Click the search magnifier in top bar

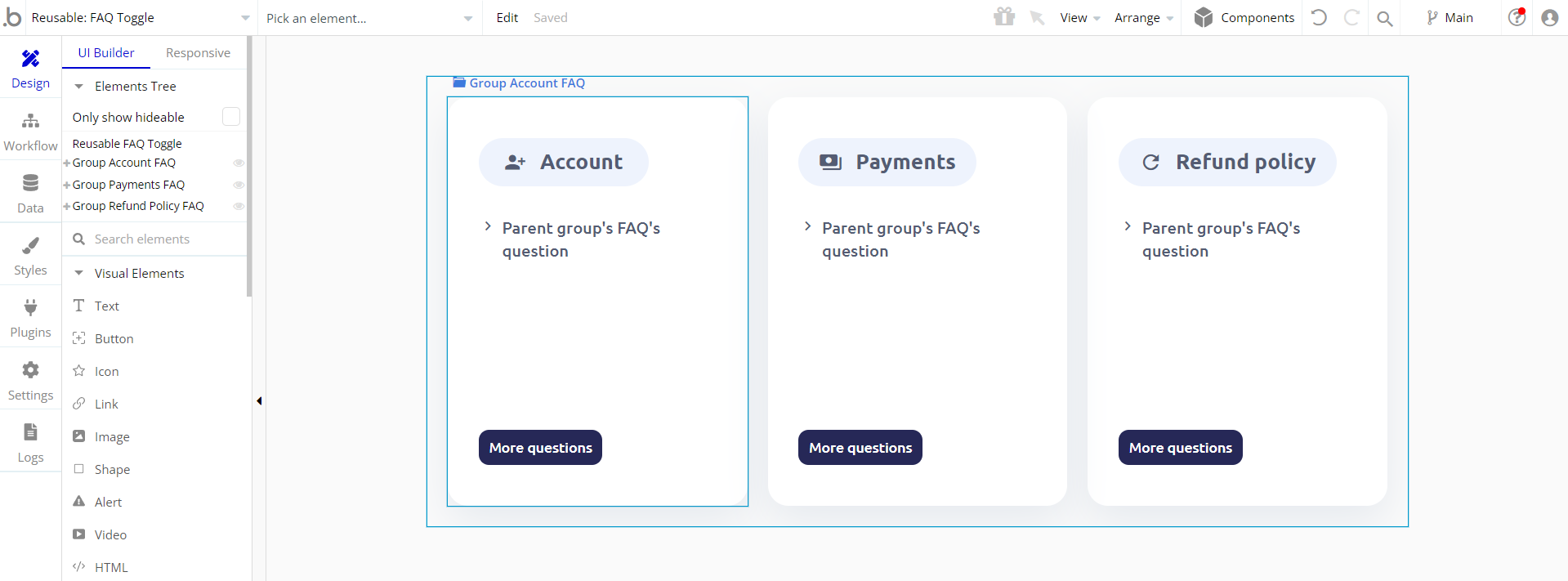point(1384,18)
